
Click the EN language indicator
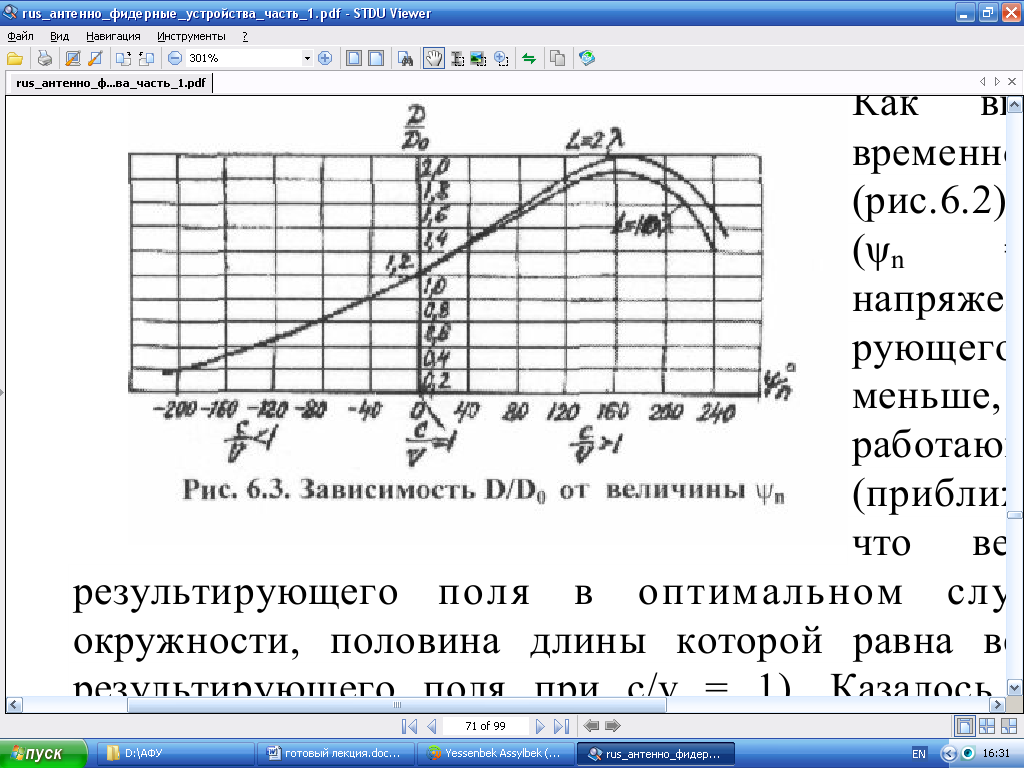click(918, 754)
